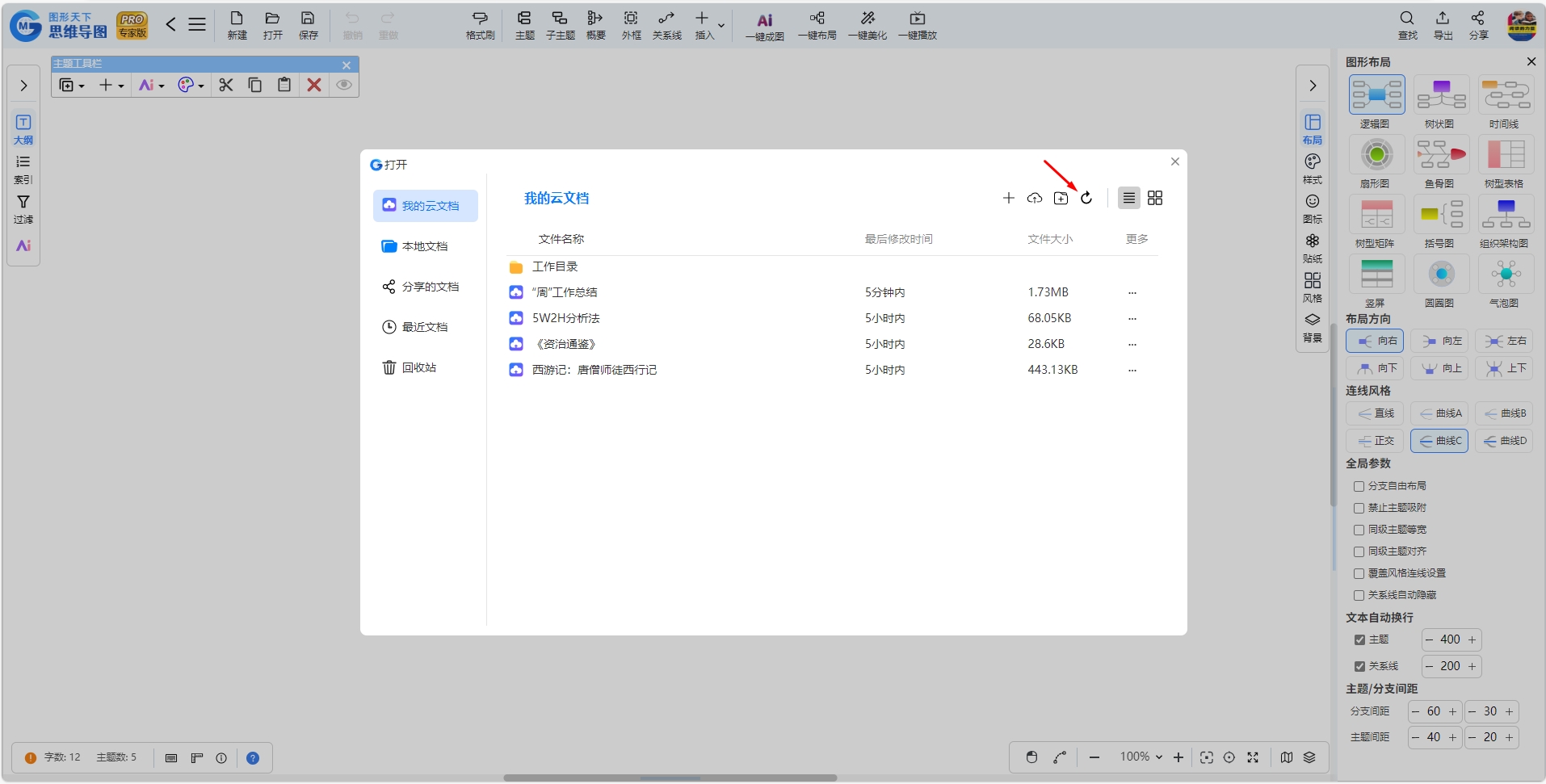Uncheck 关系线 text auto-wrap checkbox

click(x=1359, y=666)
